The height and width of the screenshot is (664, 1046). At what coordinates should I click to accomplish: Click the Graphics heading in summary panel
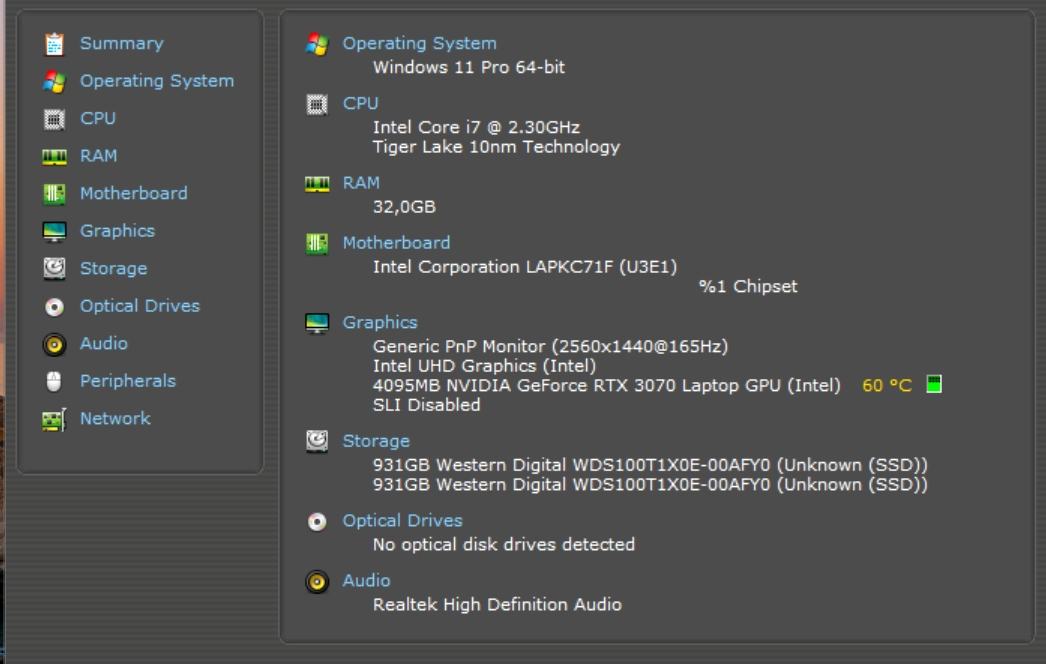(x=379, y=322)
